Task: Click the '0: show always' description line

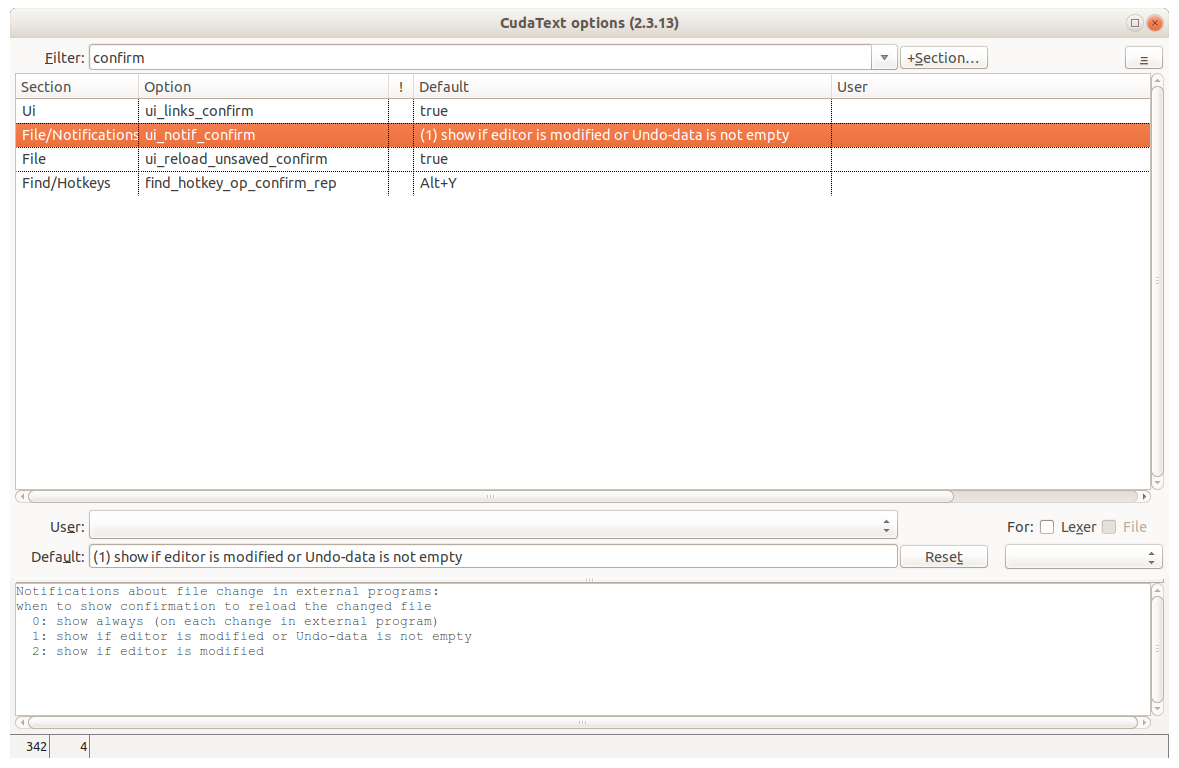Action: click(235, 621)
